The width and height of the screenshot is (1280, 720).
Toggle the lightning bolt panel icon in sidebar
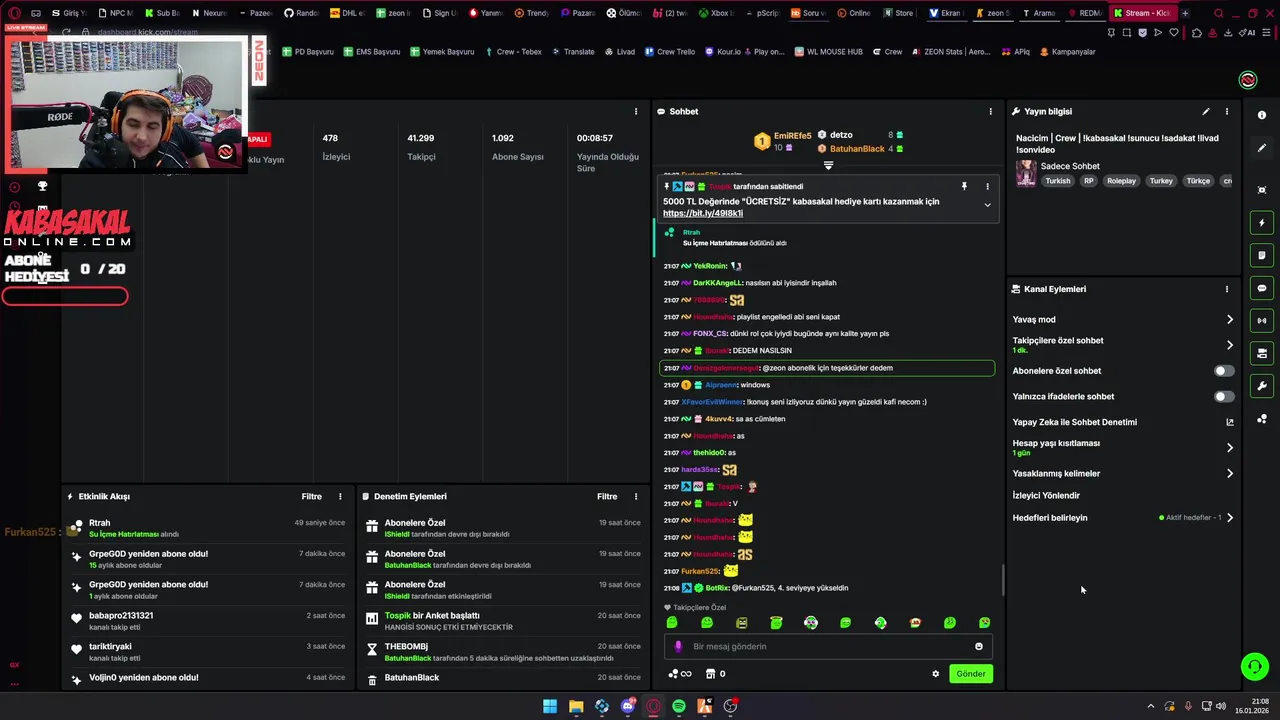[x=1262, y=223]
